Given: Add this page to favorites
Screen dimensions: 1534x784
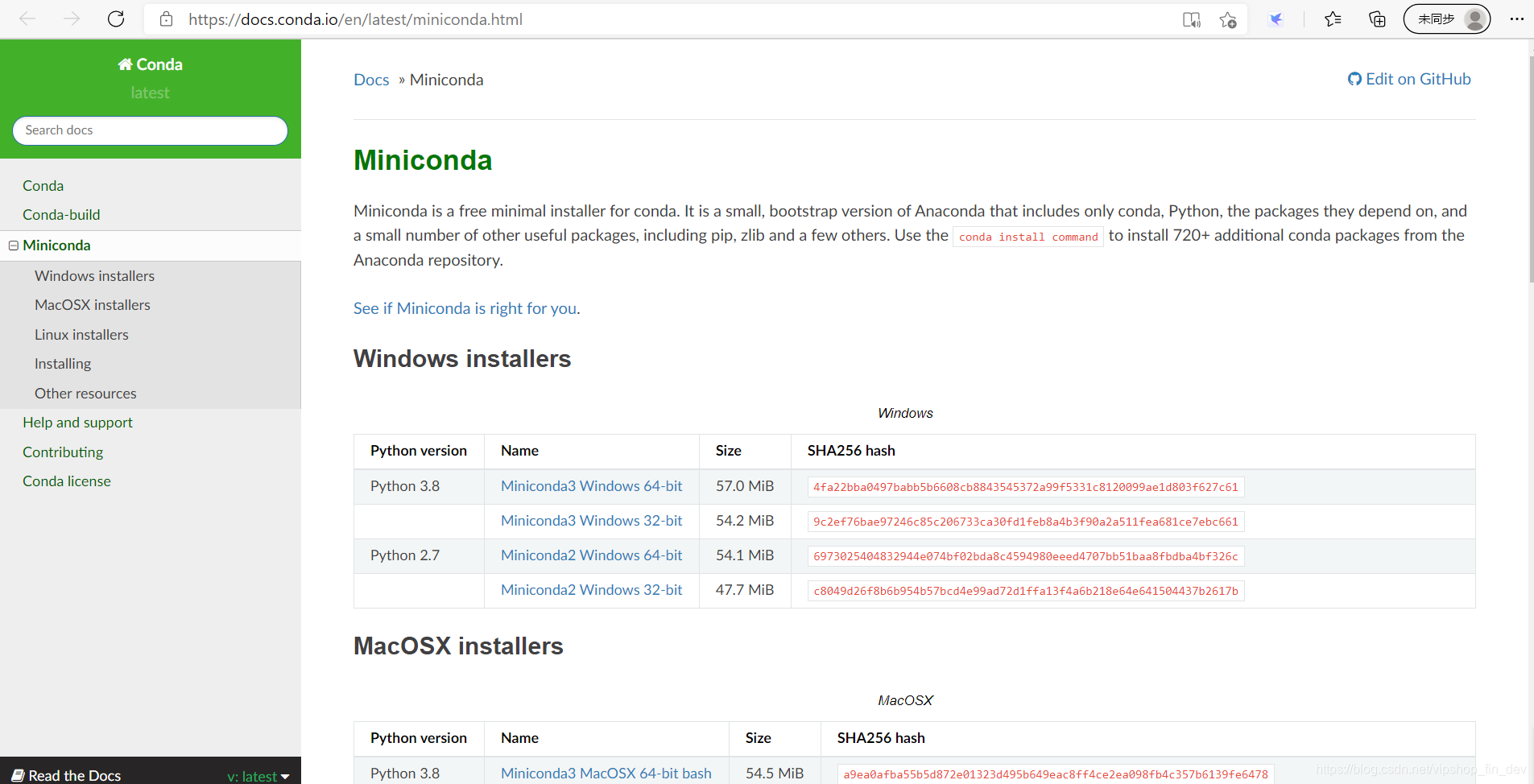Looking at the screenshot, I should pos(1227,19).
